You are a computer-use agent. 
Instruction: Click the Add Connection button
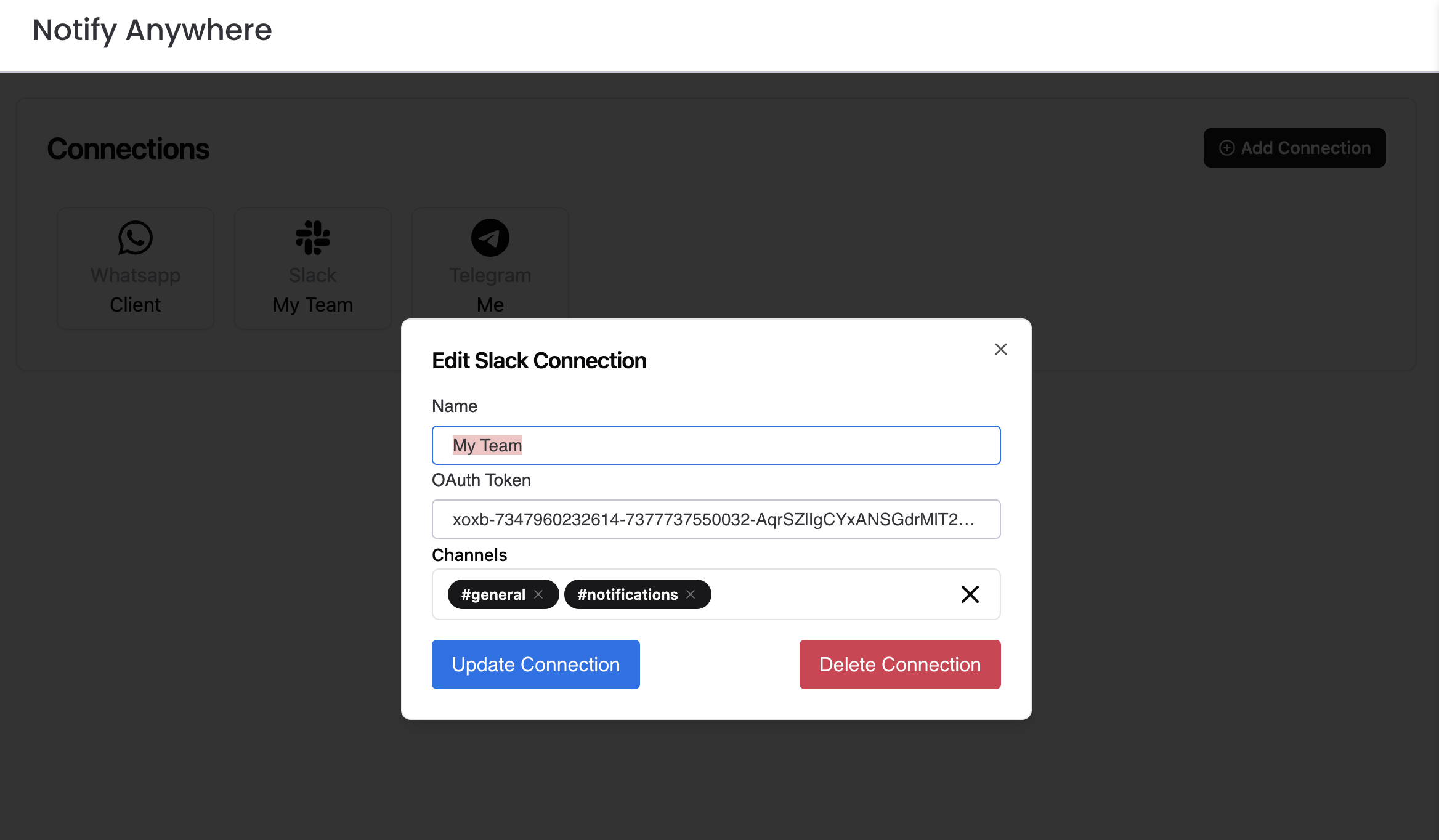click(1294, 148)
